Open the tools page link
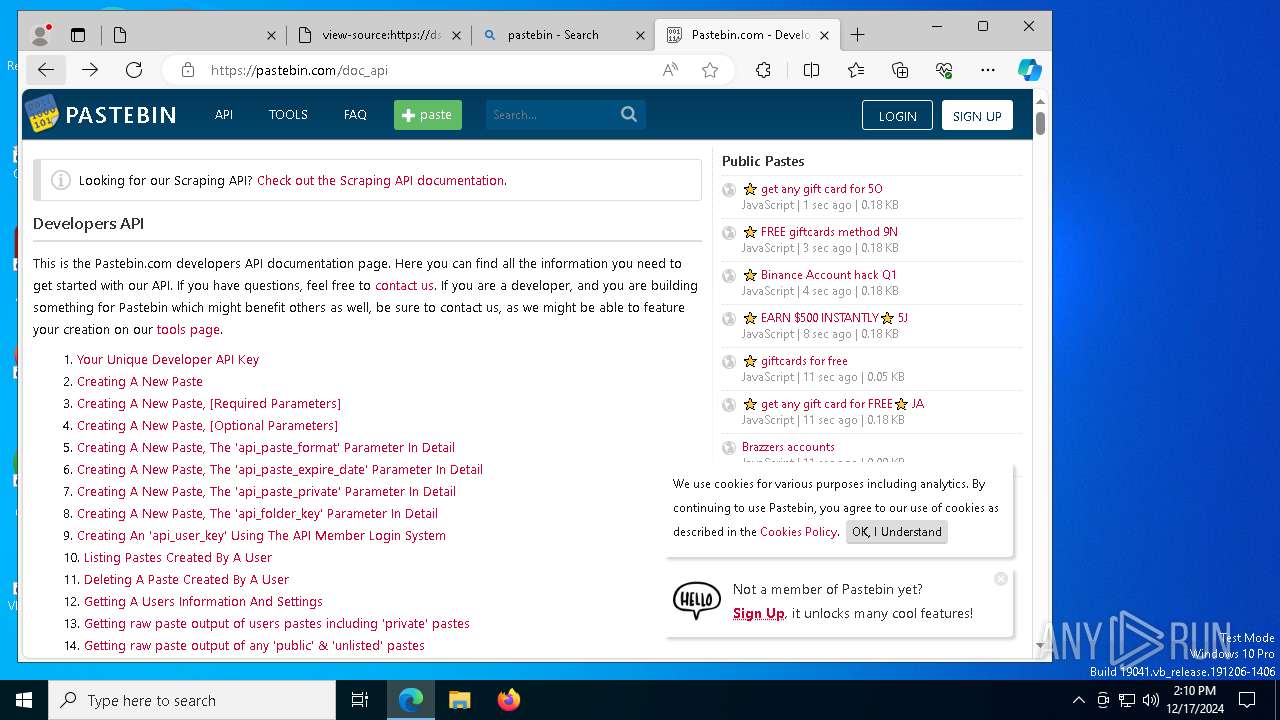Image resolution: width=1280 pixels, height=720 pixels. tap(188, 330)
